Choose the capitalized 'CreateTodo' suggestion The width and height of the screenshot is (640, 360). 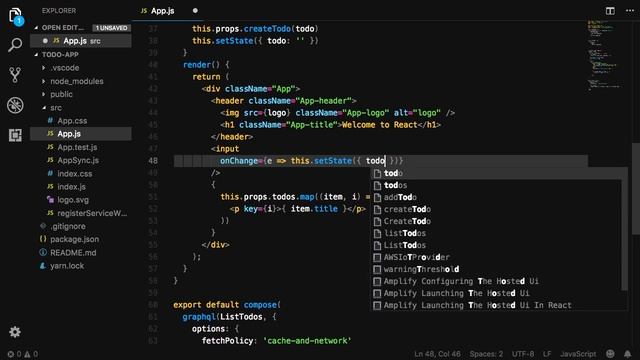point(497,221)
